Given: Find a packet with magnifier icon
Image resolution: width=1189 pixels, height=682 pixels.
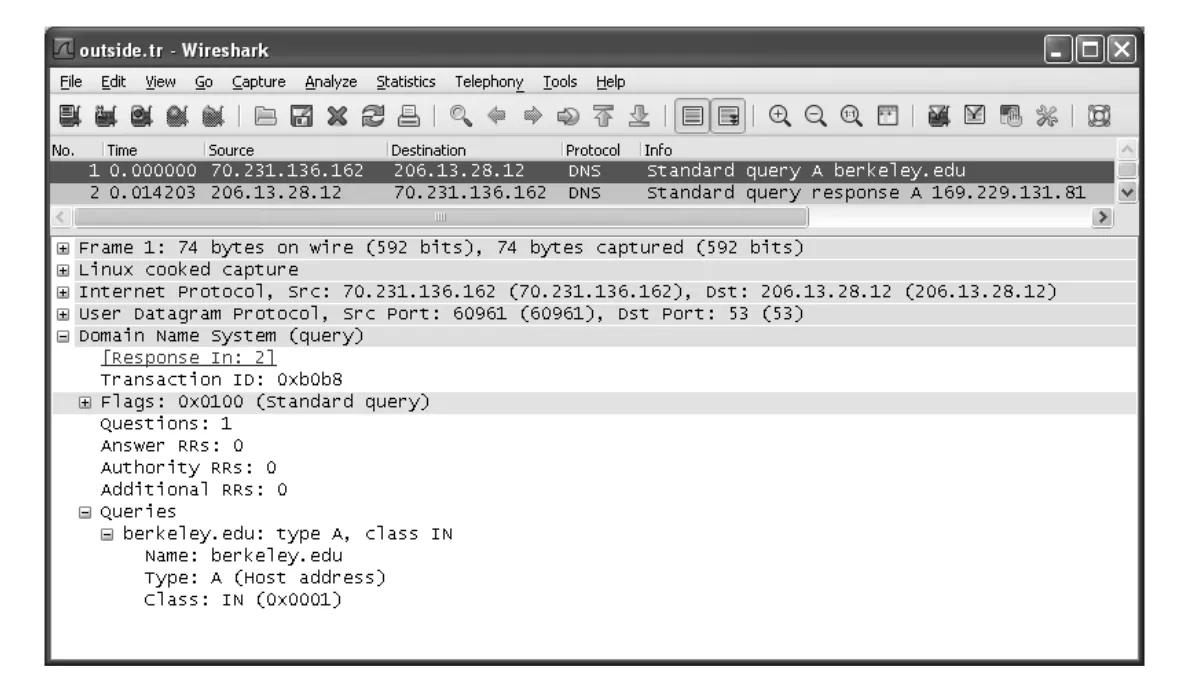Looking at the screenshot, I should pos(460,116).
